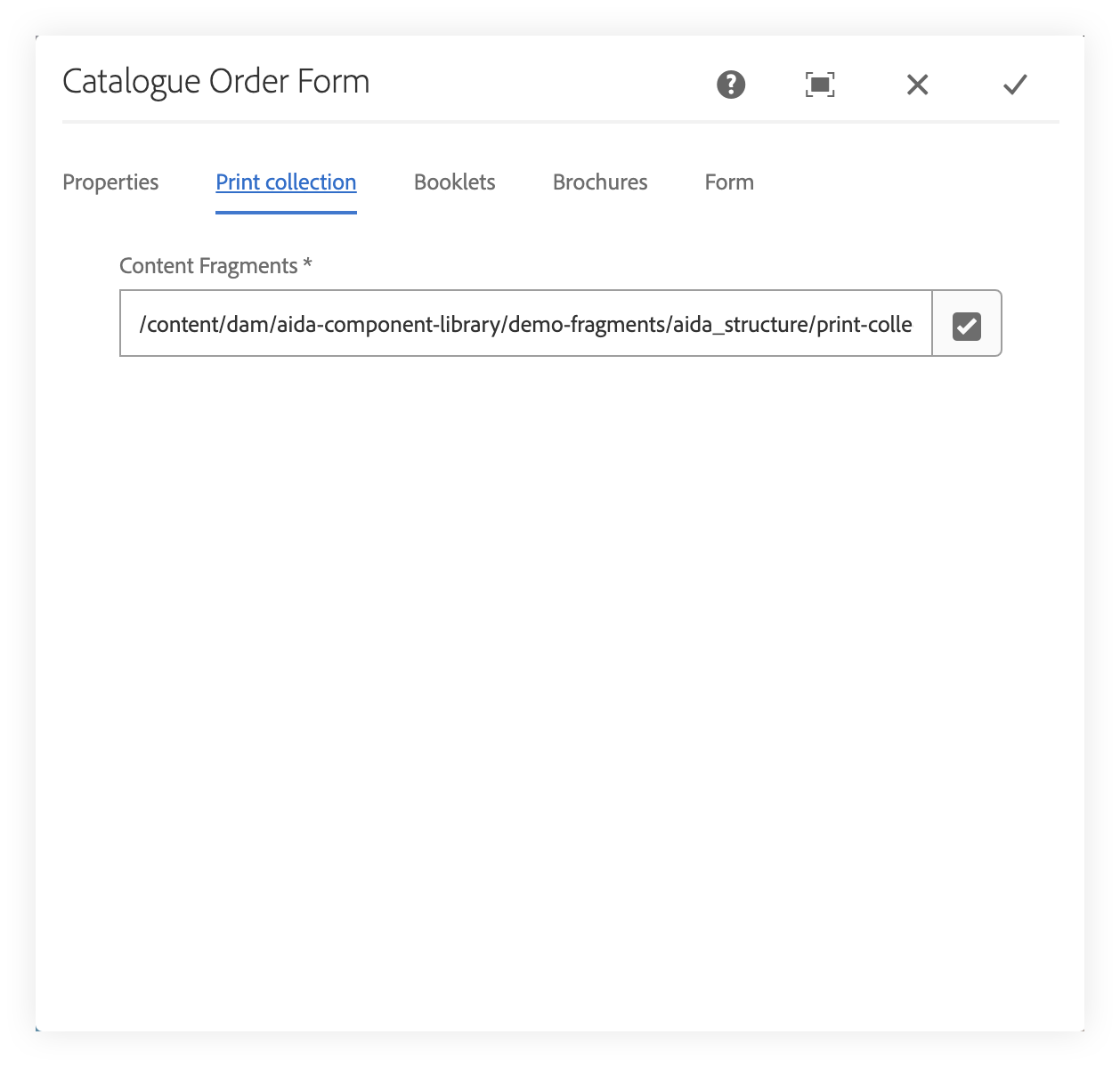
Task: Switch to the Booklets tab
Action: tap(454, 182)
